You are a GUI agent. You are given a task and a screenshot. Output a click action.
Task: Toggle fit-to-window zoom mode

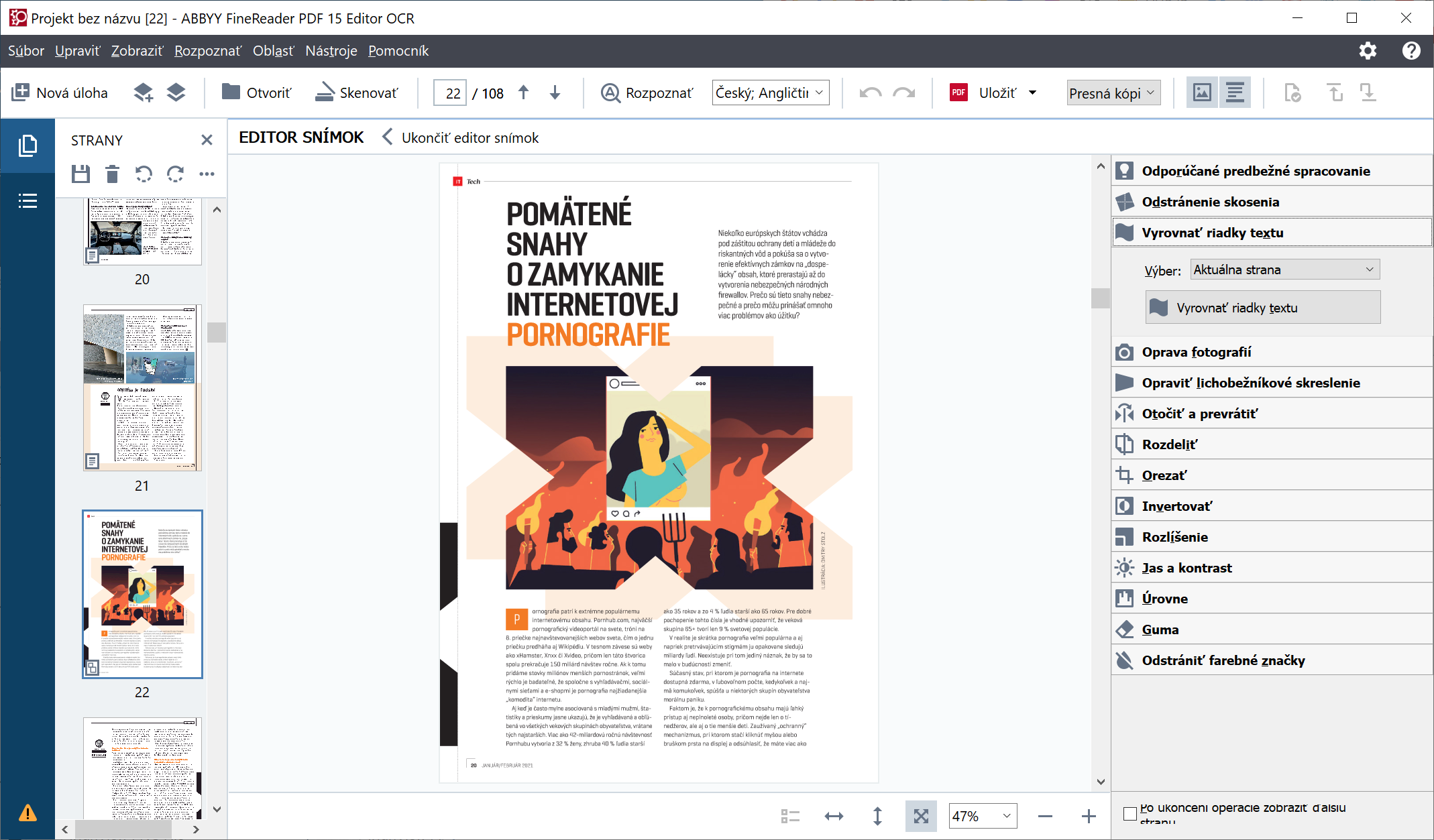coord(921,816)
